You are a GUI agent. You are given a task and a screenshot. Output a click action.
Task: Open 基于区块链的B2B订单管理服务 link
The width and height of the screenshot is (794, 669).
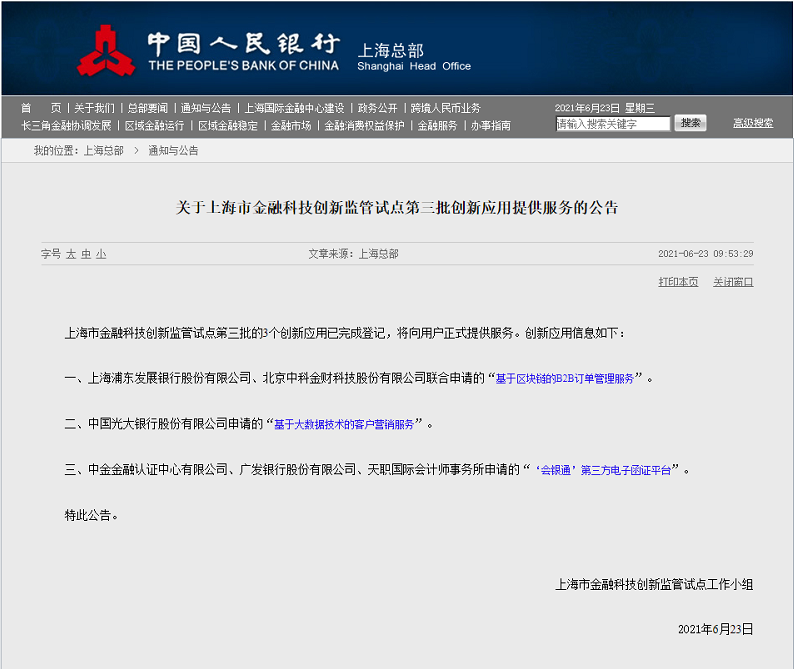pyautogui.click(x=565, y=378)
